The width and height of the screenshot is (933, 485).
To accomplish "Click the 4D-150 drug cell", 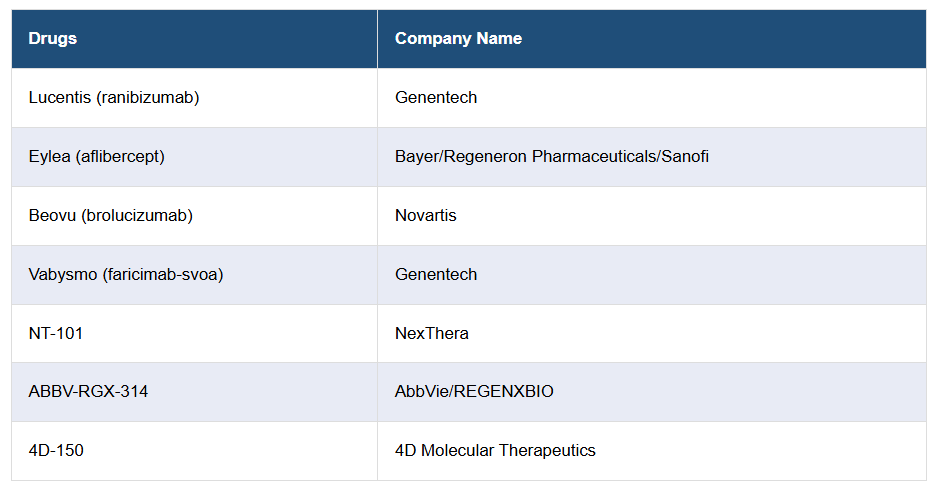I will 56,451.
